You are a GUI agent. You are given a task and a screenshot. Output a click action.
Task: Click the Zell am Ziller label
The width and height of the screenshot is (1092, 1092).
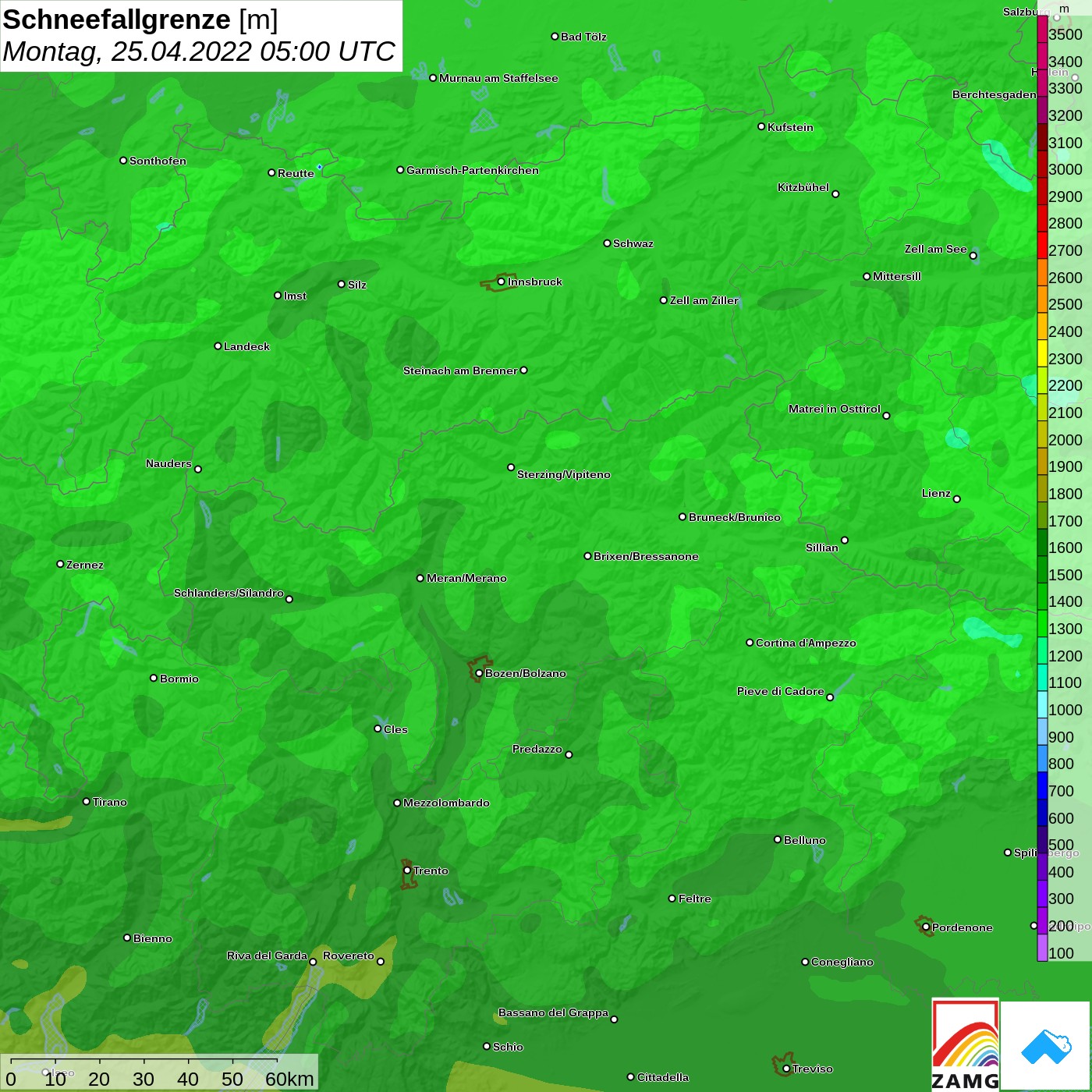tap(704, 300)
